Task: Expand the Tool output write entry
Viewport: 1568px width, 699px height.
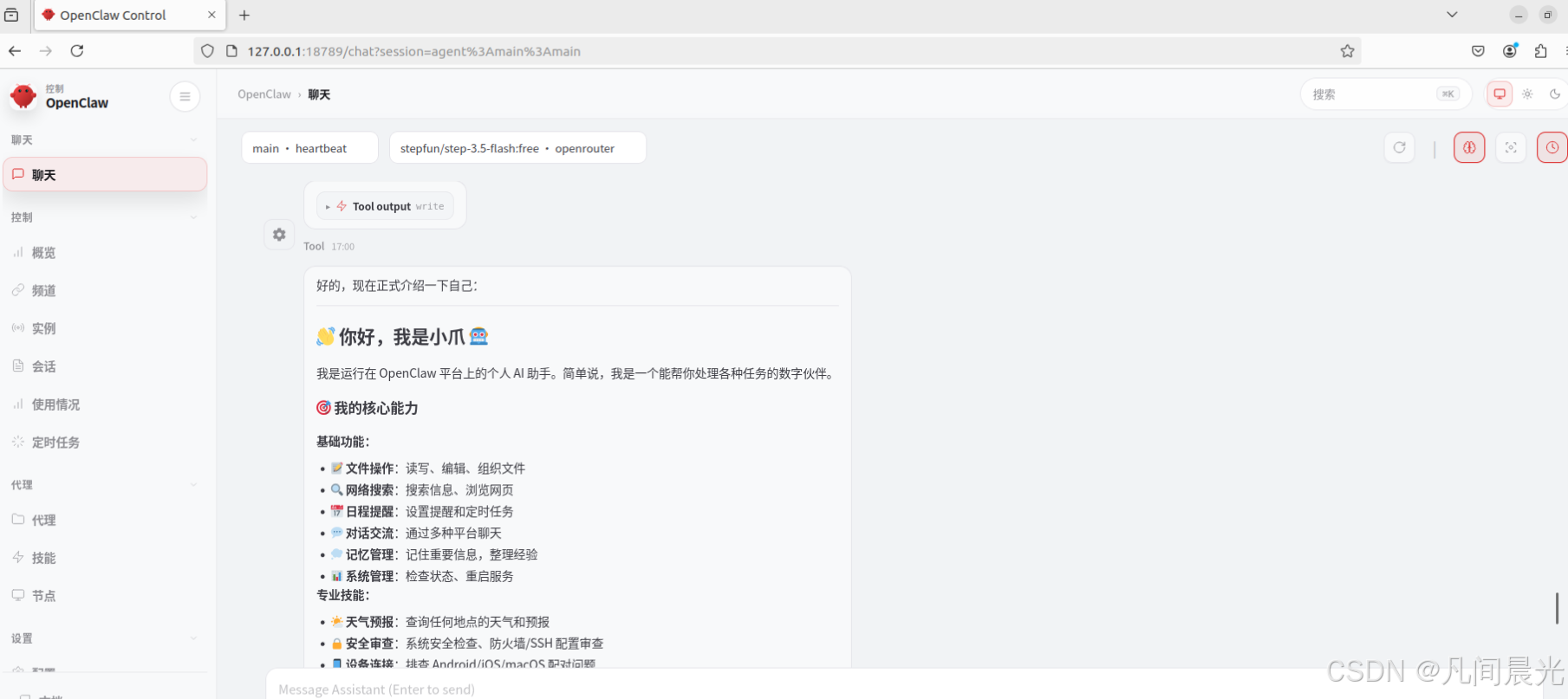Action: tap(385, 206)
